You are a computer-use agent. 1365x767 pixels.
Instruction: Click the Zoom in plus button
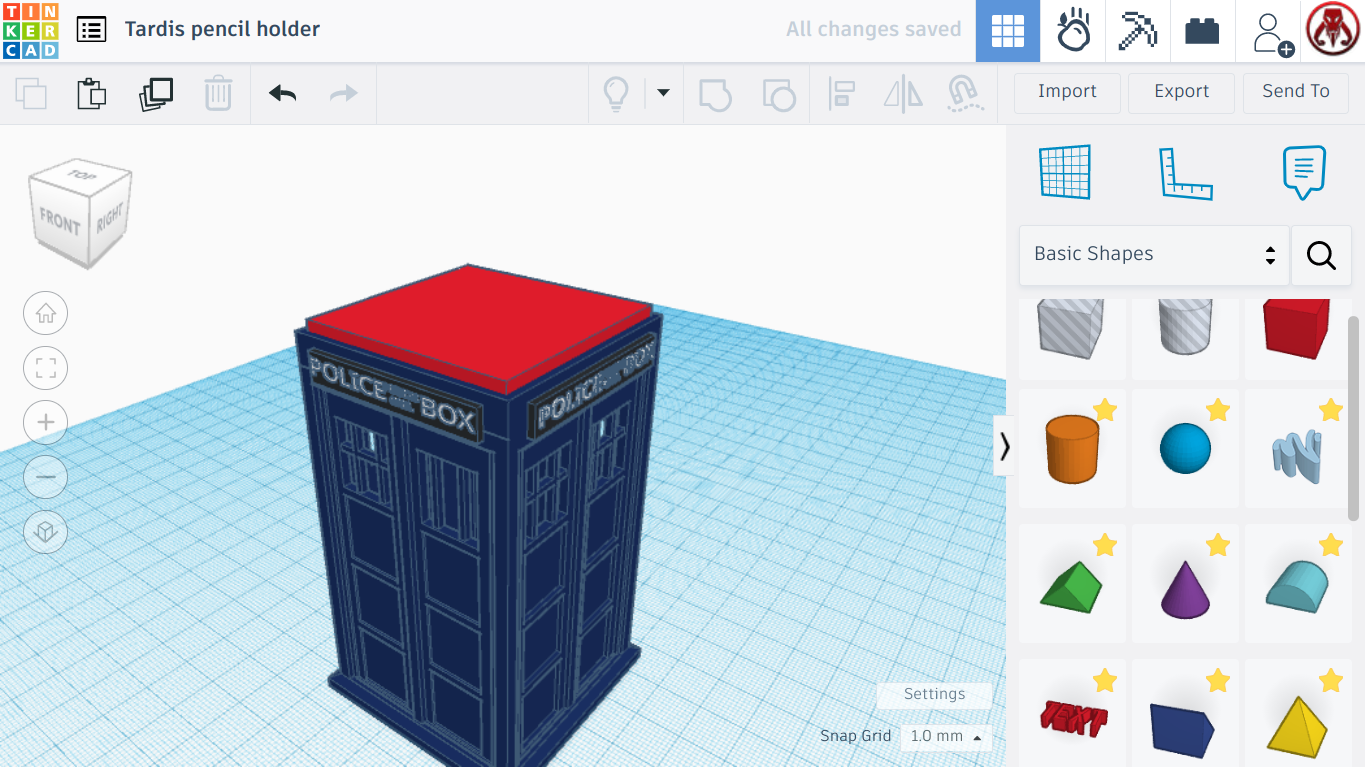tap(45, 423)
